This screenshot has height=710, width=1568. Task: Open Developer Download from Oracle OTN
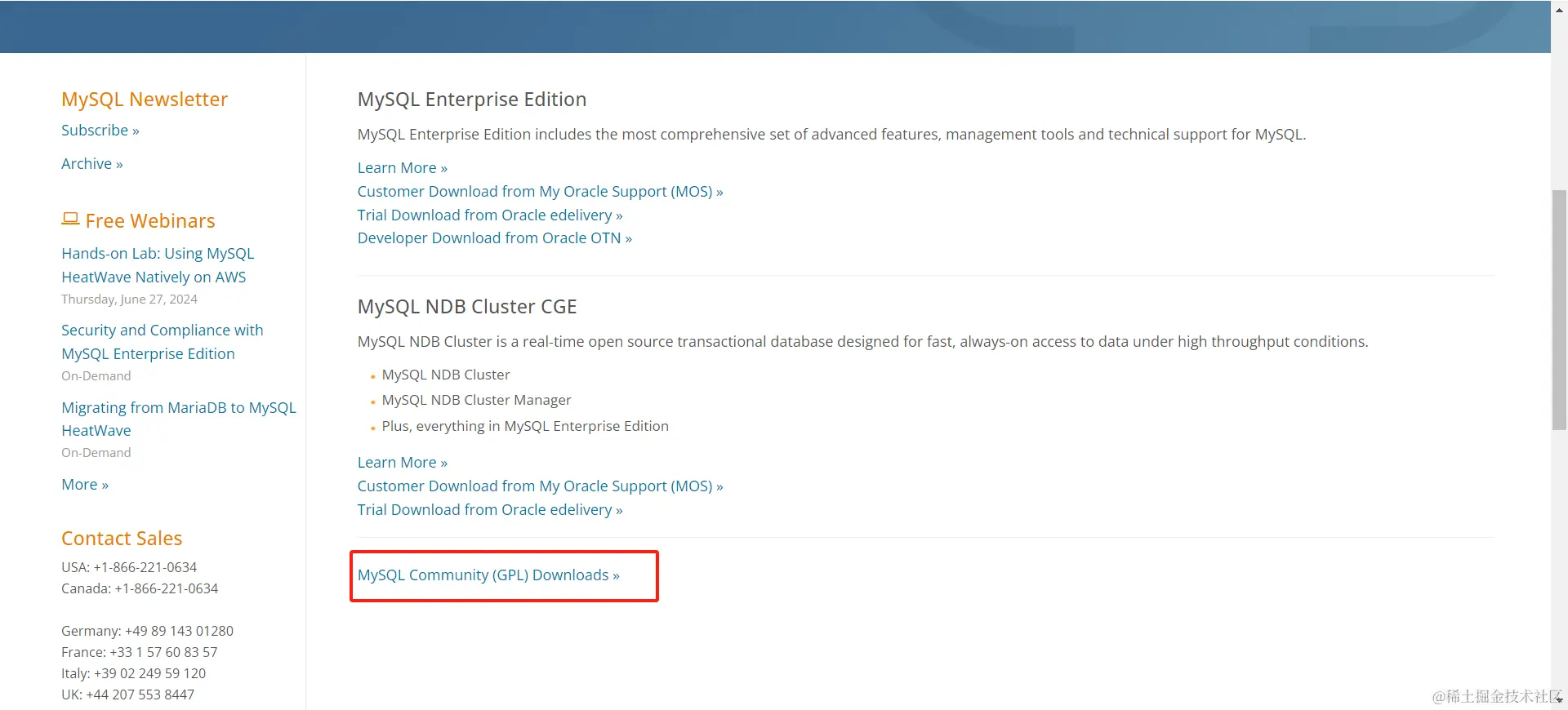coord(494,238)
